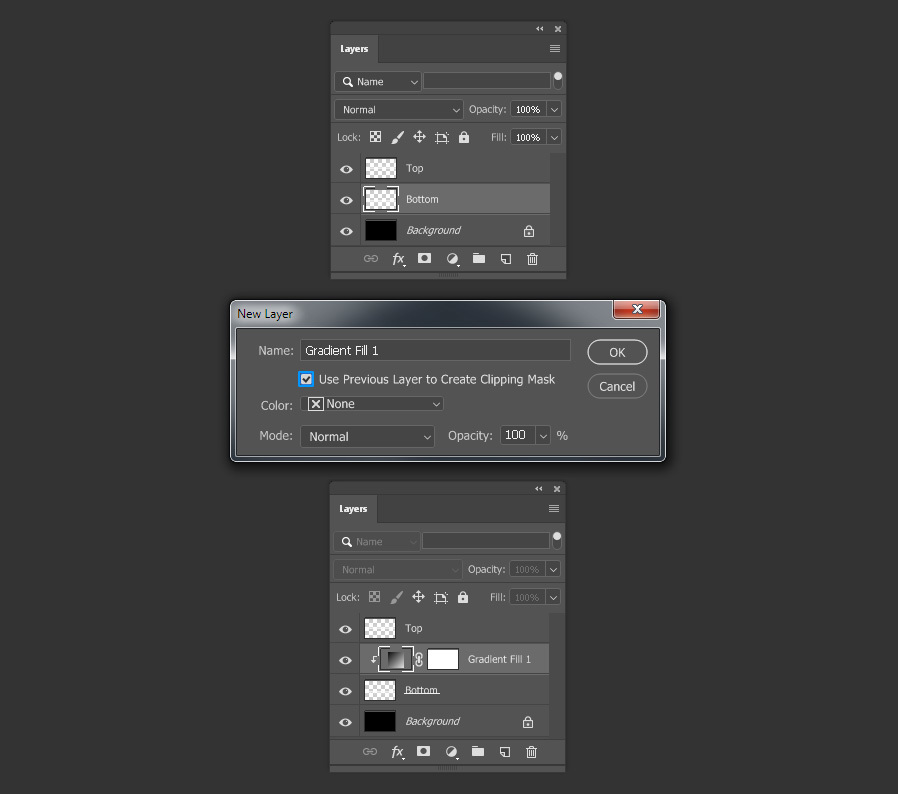Lock artboard nesting icon in top panel
The height and width of the screenshot is (794, 898).
(442, 137)
